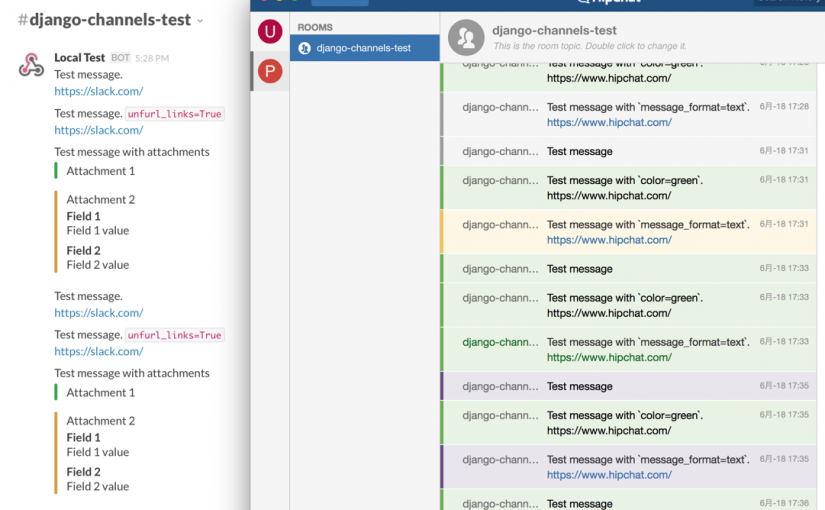Open hipchat.com link in the 17:31 message_format=text message
Image resolution: width=825 pixels, height=510 pixels.
pos(609,240)
